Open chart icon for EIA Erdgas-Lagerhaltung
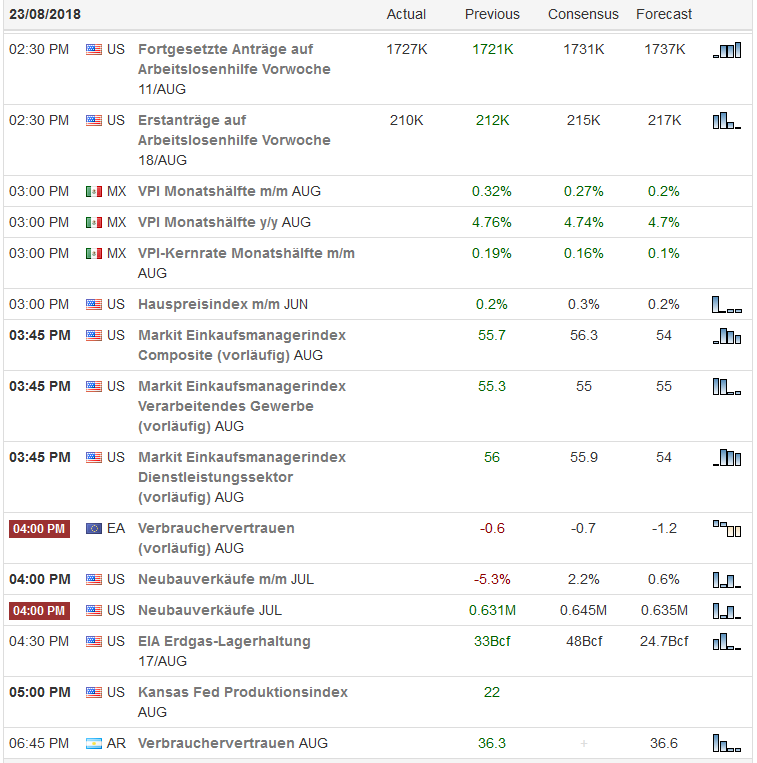 (x=726, y=641)
